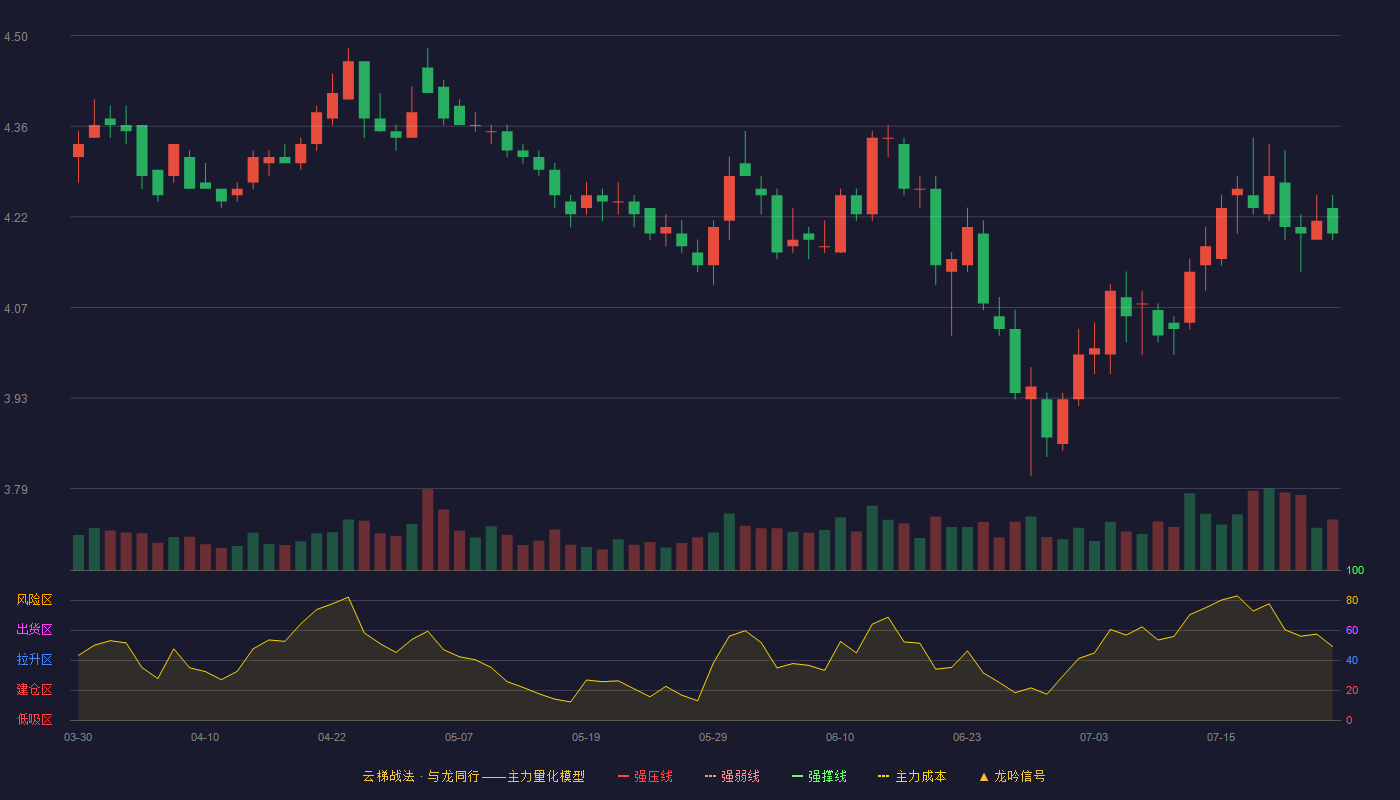Click the yellow dotted marker for 主力成本

883,776
